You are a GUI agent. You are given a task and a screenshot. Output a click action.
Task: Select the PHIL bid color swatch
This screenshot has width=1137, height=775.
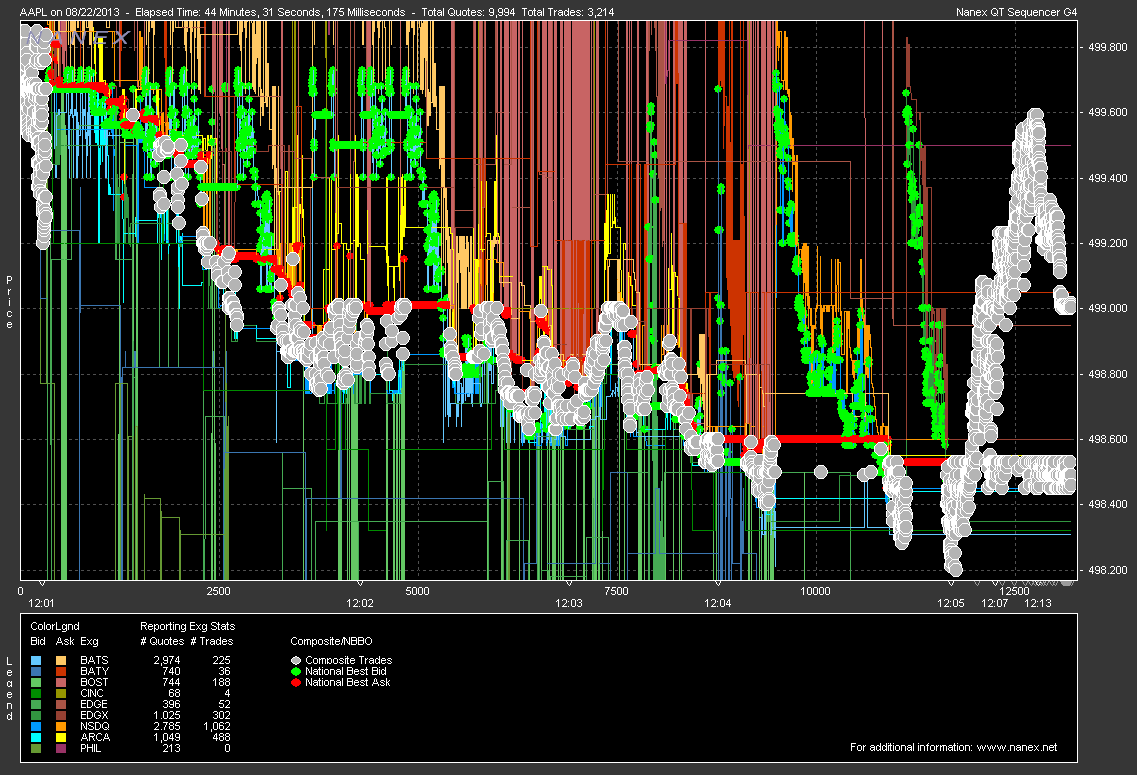tap(36, 748)
